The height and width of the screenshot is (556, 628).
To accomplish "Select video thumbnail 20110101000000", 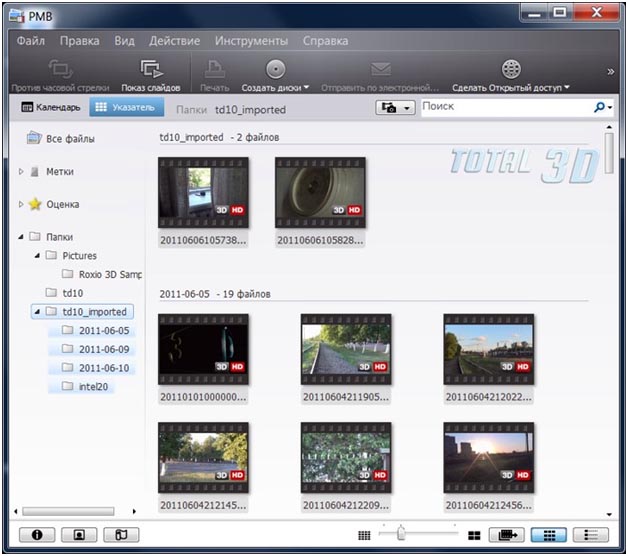I will [x=203, y=349].
